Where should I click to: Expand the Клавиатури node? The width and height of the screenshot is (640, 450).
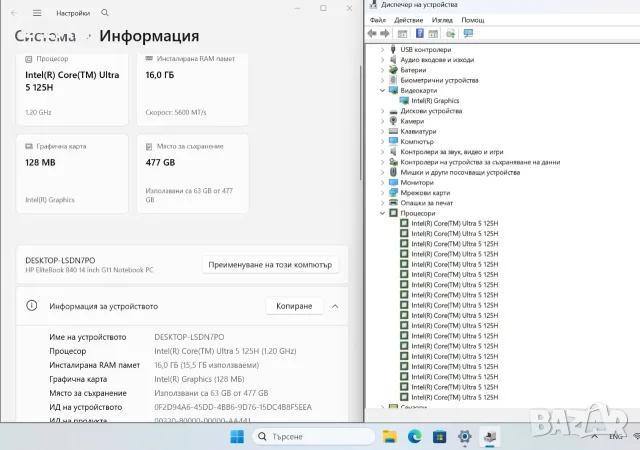382,131
